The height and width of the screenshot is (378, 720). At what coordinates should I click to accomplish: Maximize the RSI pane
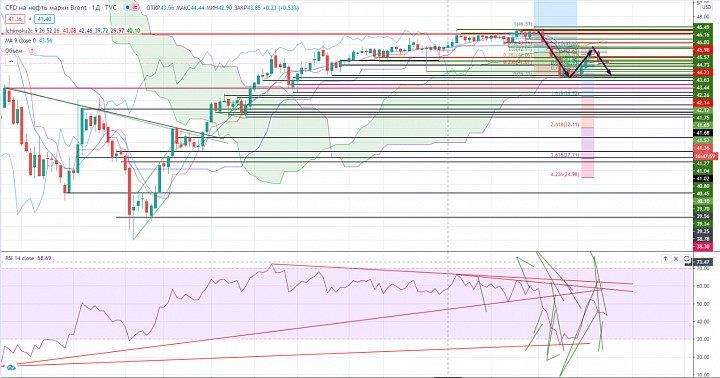pos(686,259)
